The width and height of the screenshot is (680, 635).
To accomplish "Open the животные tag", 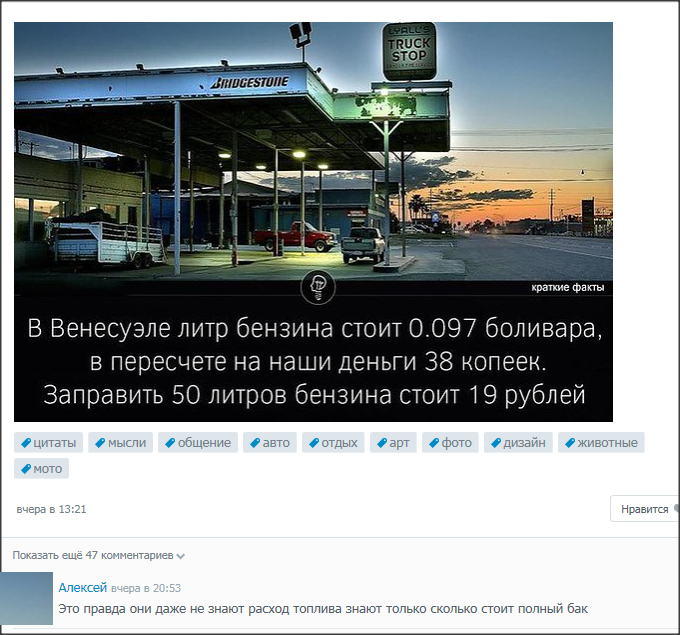I will (x=601, y=443).
